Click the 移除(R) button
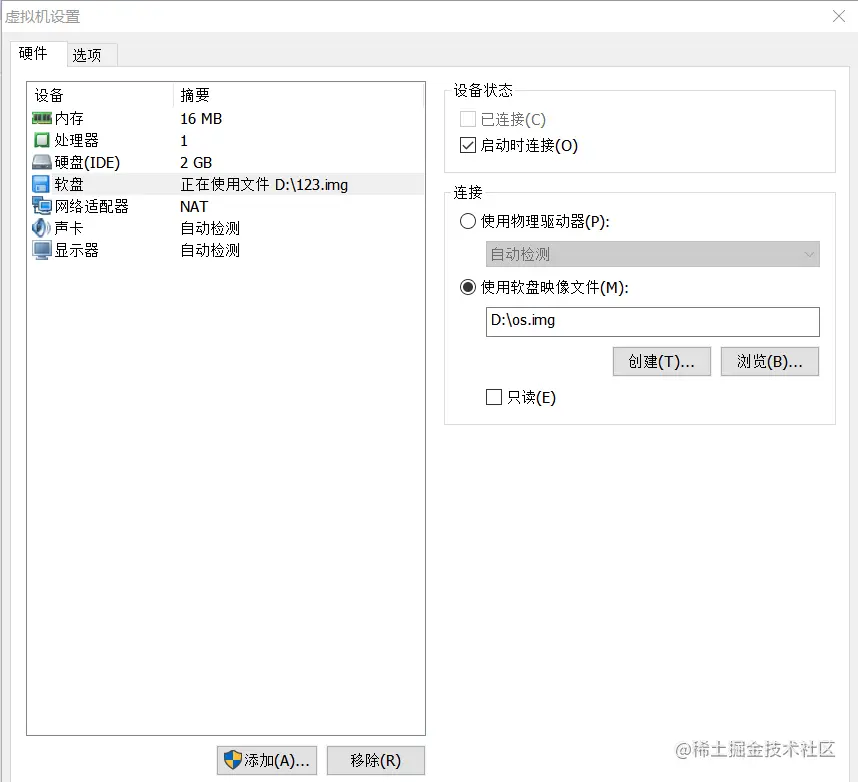The width and height of the screenshot is (858, 782). pyautogui.click(x=375, y=760)
